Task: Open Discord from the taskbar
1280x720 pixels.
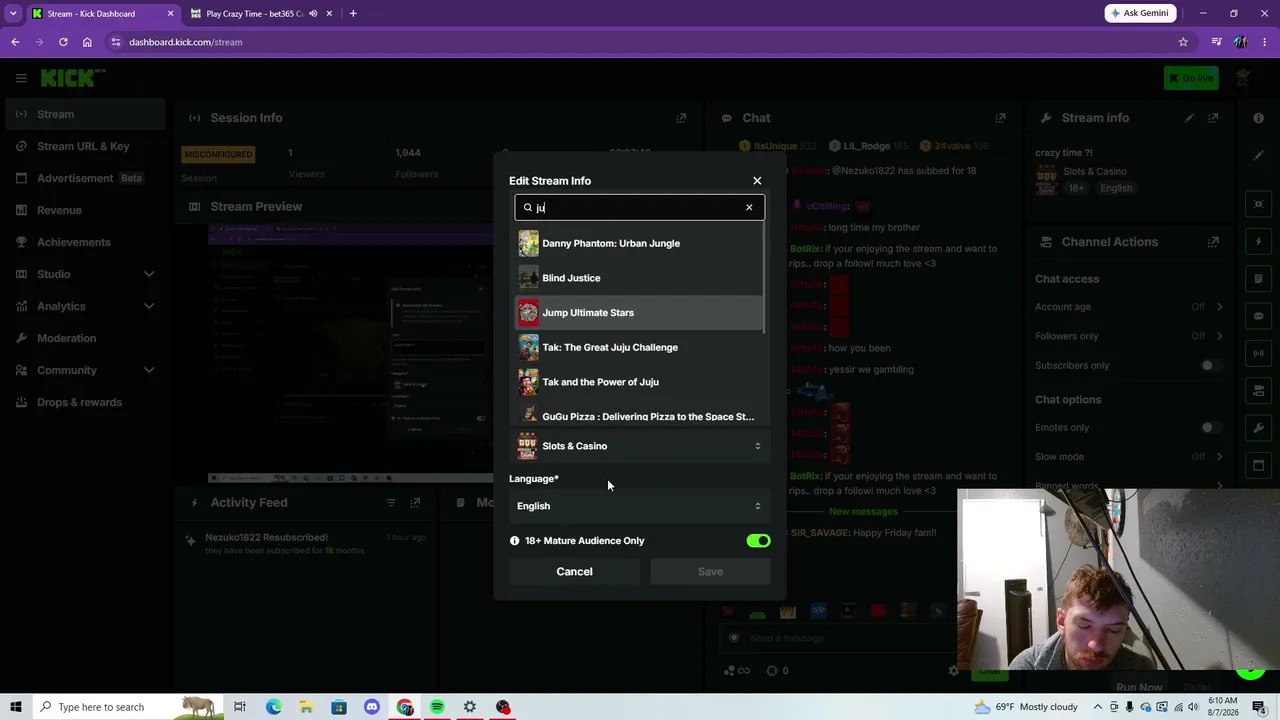Action: click(x=372, y=707)
